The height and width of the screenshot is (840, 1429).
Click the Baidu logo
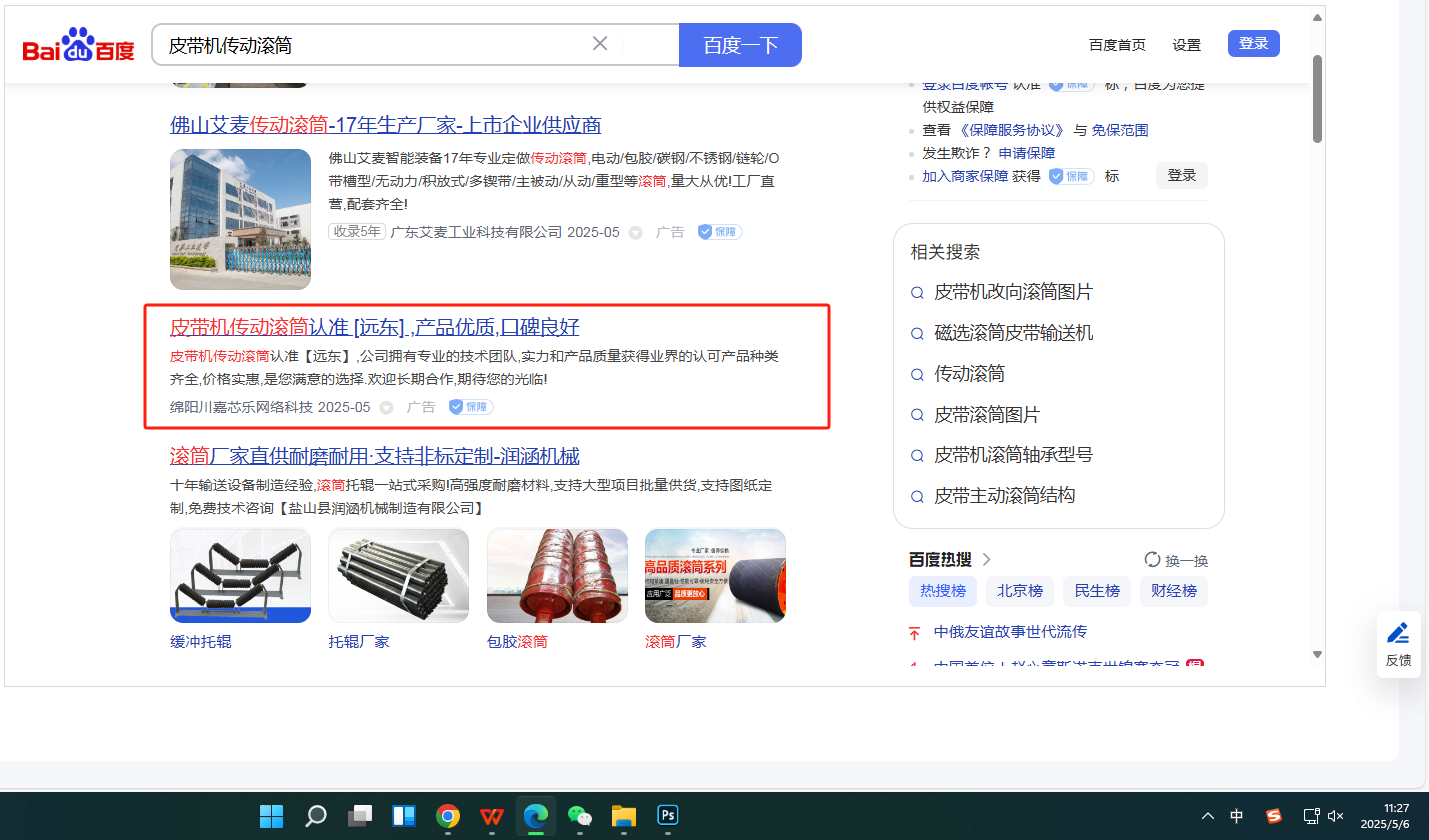click(x=79, y=46)
